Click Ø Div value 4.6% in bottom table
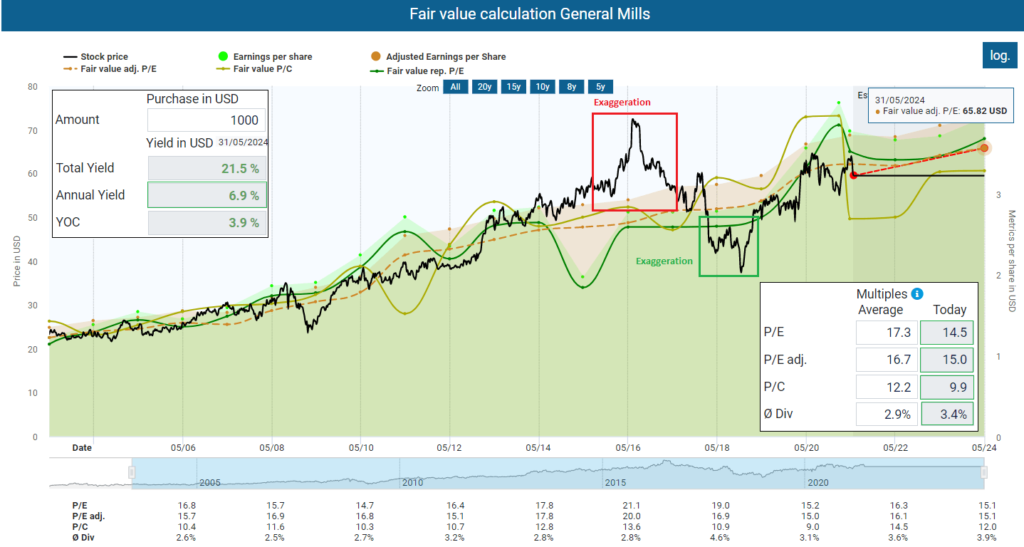The width and height of the screenshot is (1024, 547). point(720,537)
